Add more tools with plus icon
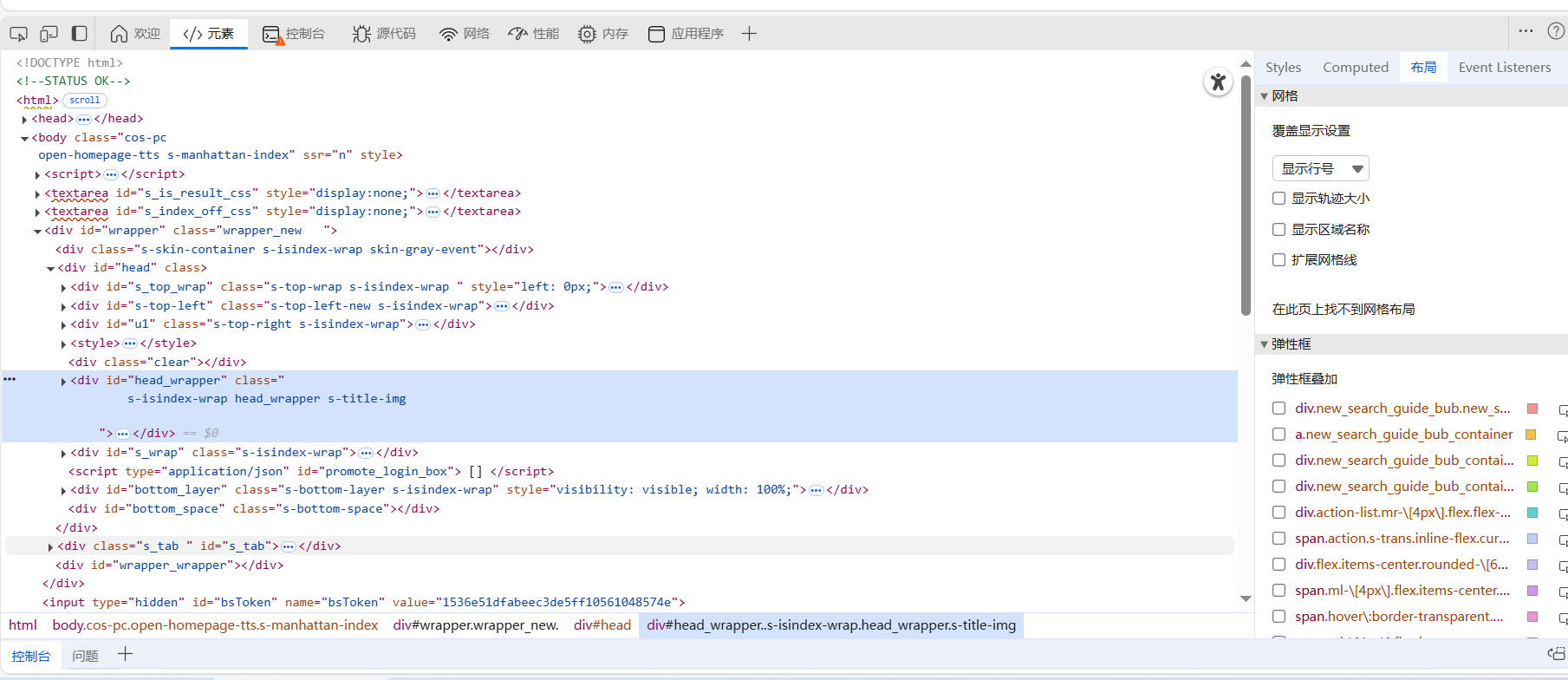 pyautogui.click(x=750, y=34)
